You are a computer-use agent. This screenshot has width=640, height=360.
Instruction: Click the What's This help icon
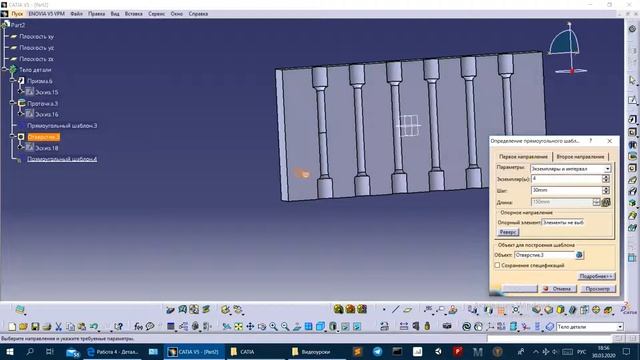coord(118,327)
